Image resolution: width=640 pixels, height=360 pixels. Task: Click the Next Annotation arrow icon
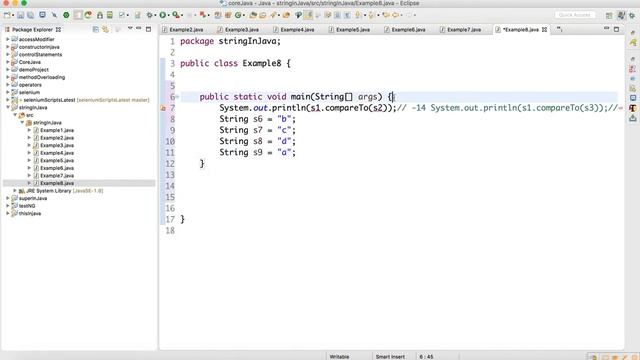[x=358, y=15]
